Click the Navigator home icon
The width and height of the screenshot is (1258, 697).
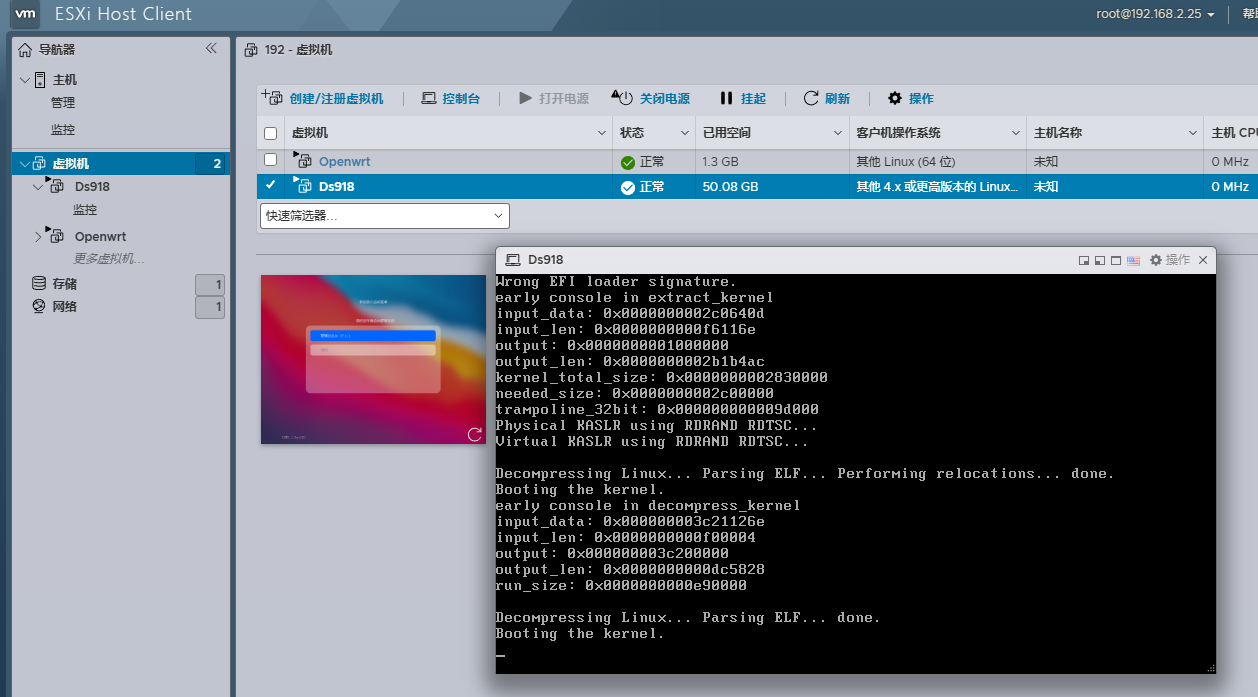coord(26,49)
